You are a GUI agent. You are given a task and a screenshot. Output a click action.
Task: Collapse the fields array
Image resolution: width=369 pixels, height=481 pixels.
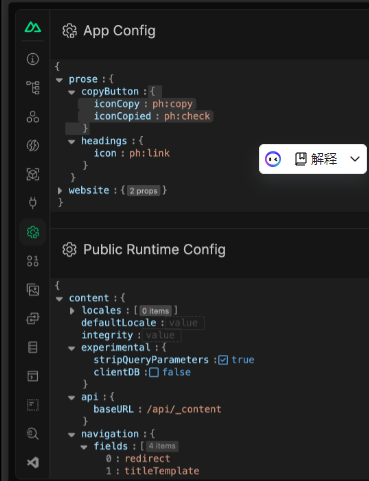click(x=84, y=447)
